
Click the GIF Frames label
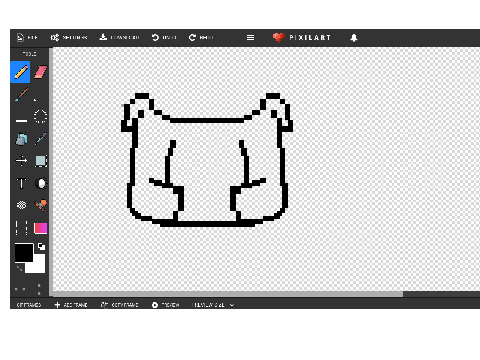point(29,305)
